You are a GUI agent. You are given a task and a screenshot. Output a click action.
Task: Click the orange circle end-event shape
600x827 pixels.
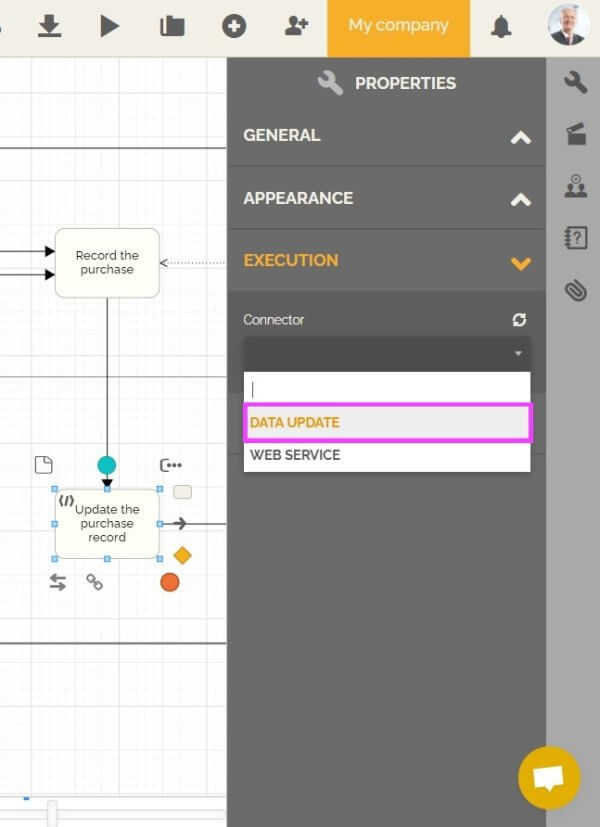coord(170,582)
